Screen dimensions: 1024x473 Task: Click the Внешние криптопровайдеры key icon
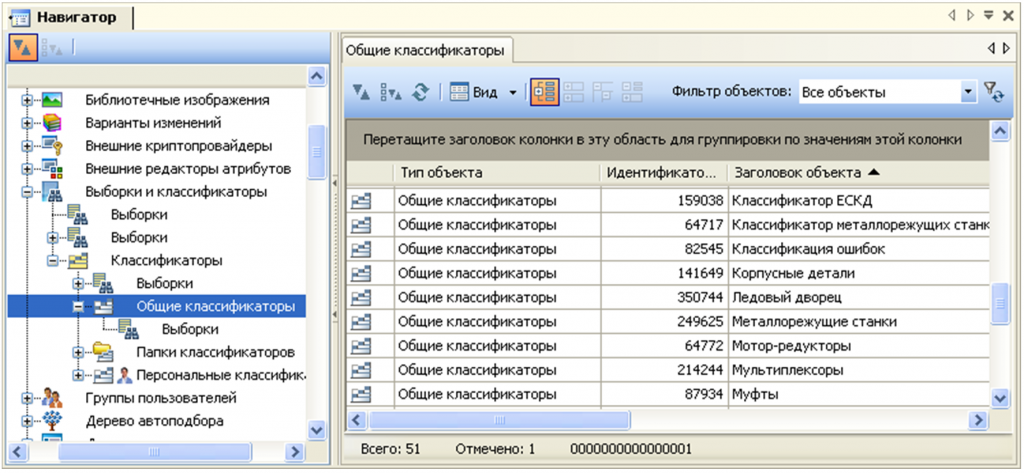[x=52, y=146]
